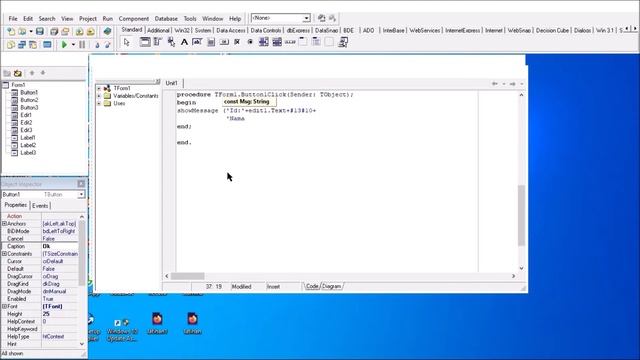Click the View Form icon
Image resolution: width=640 pixels, height=360 pixels.
(22, 44)
